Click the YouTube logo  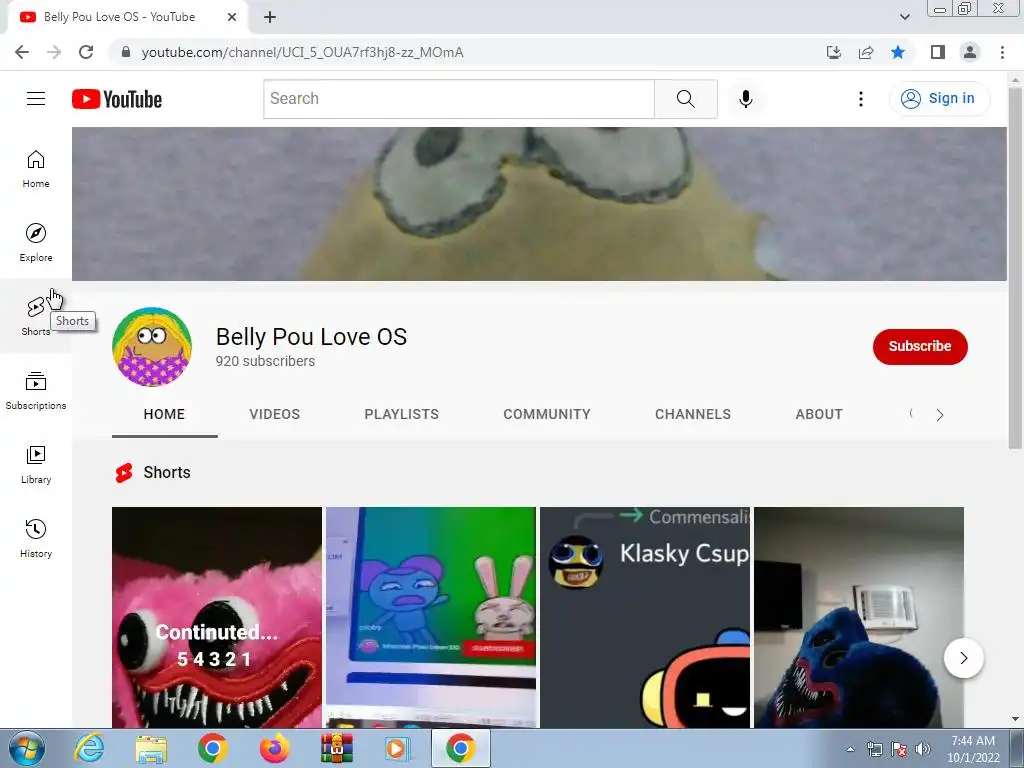coord(117,99)
